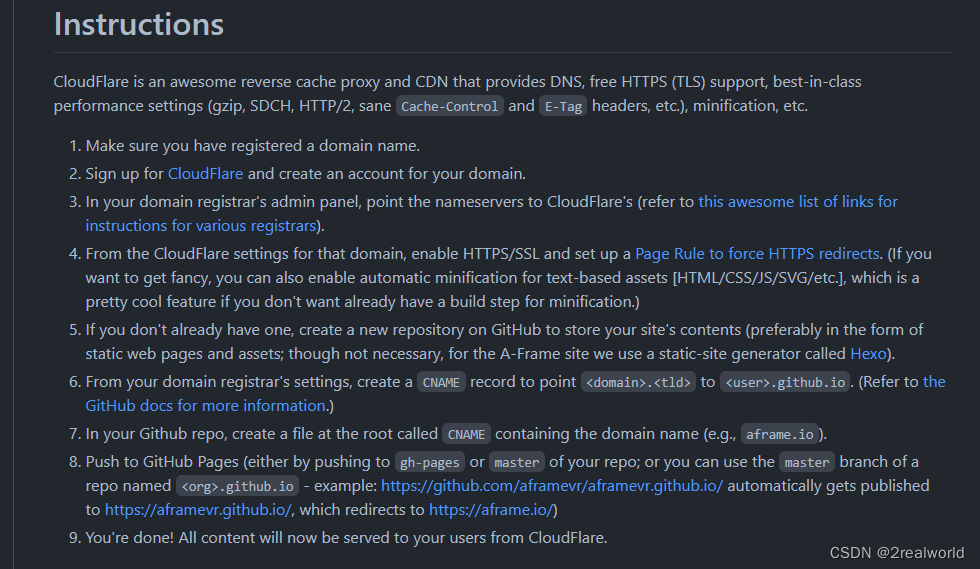Image resolution: width=980 pixels, height=569 pixels.
Task: Follow the https://aframe.io/ link
Action: tap(490, 510)
